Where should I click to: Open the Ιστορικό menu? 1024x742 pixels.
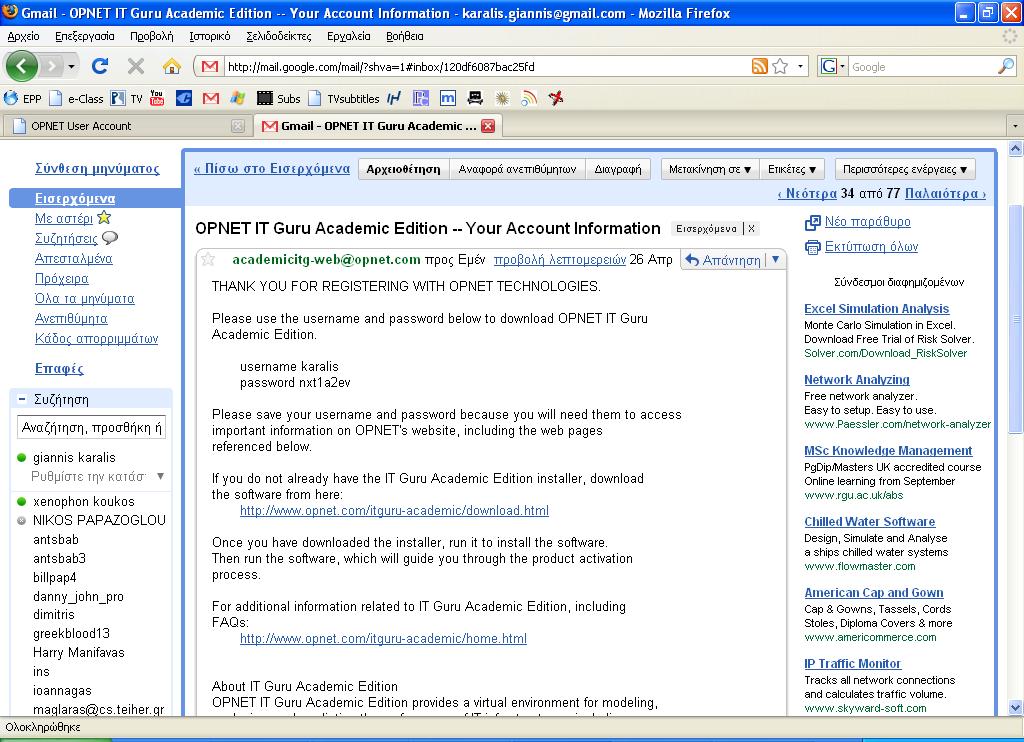pos(210,36)
